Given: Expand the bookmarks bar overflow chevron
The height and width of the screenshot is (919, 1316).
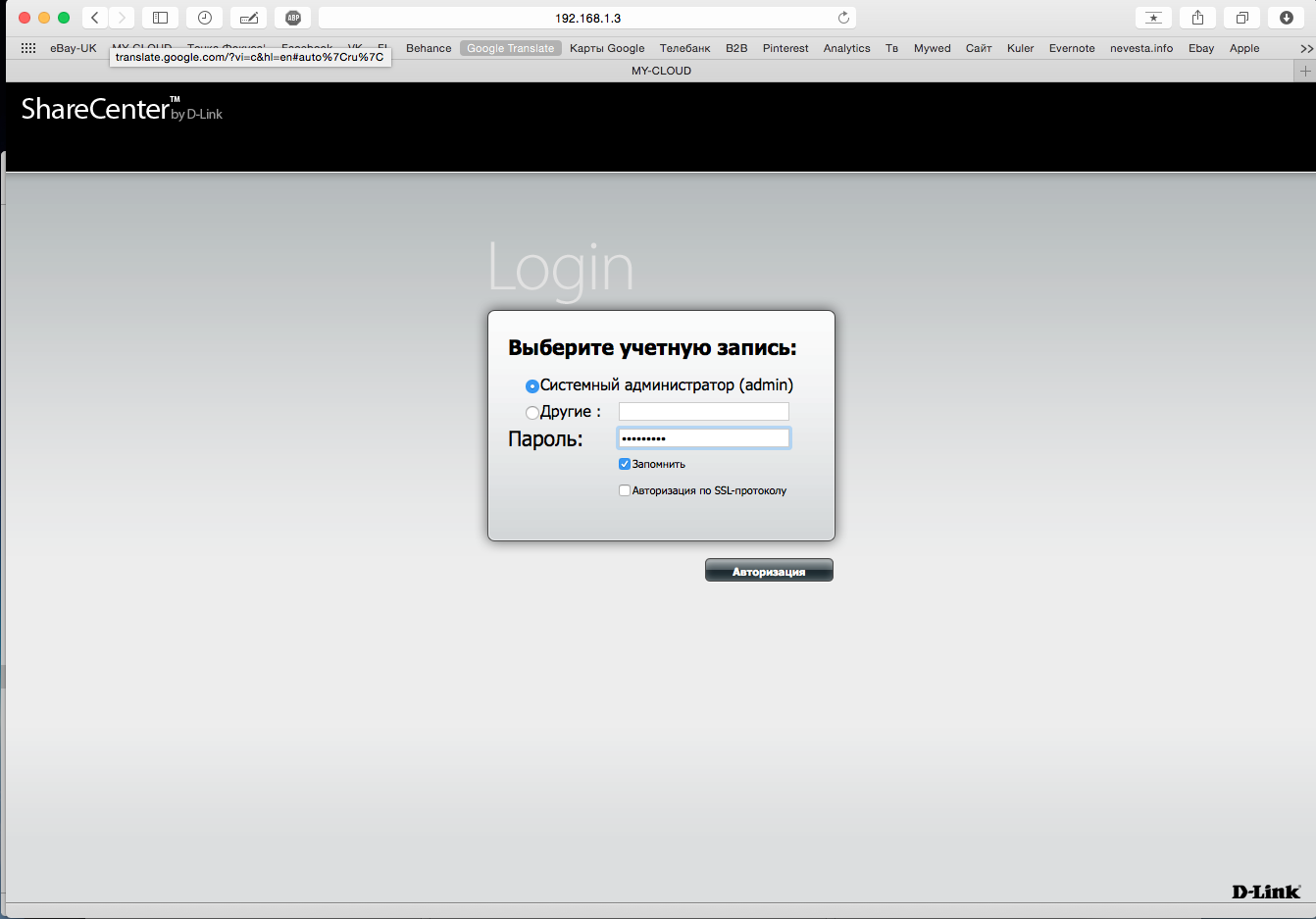Looking at the screenshot, I should (x=1305, y=48).
